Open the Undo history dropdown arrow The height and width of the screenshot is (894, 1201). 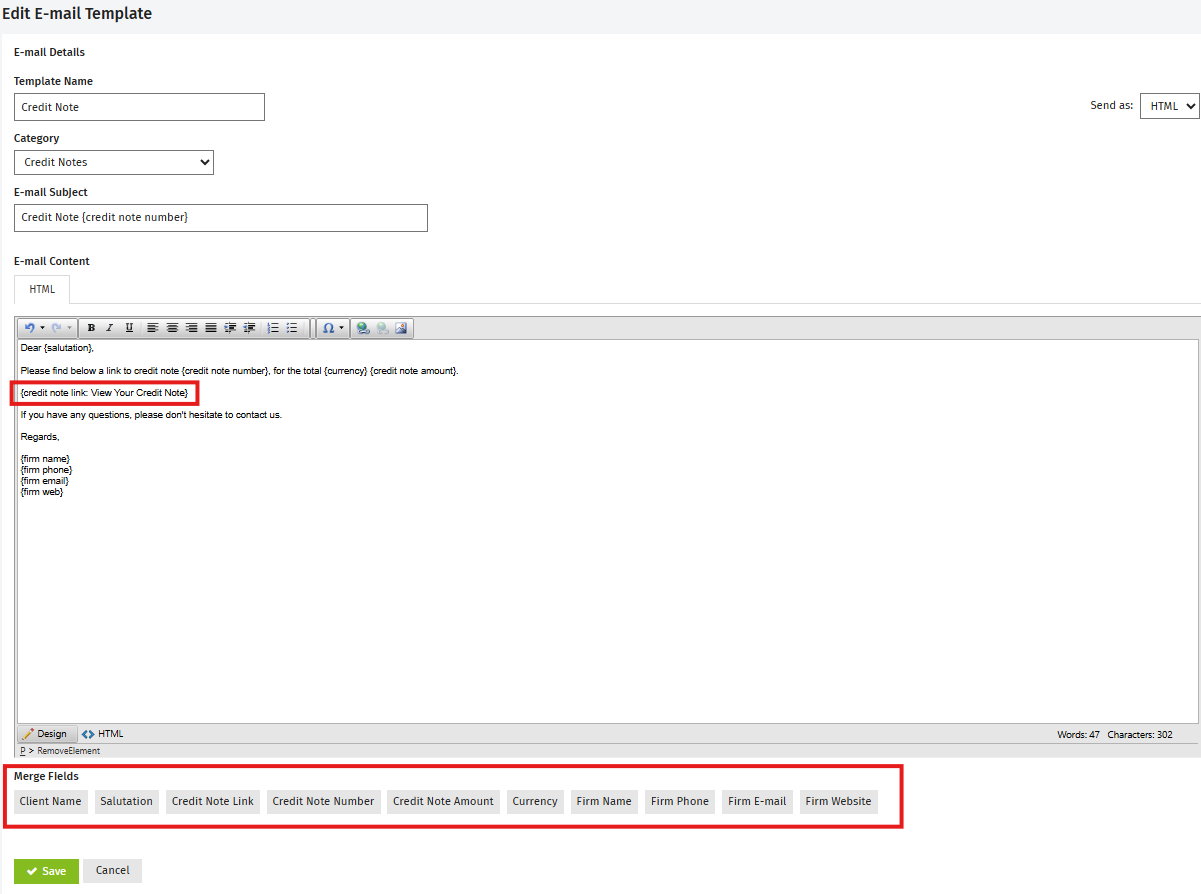42,328
